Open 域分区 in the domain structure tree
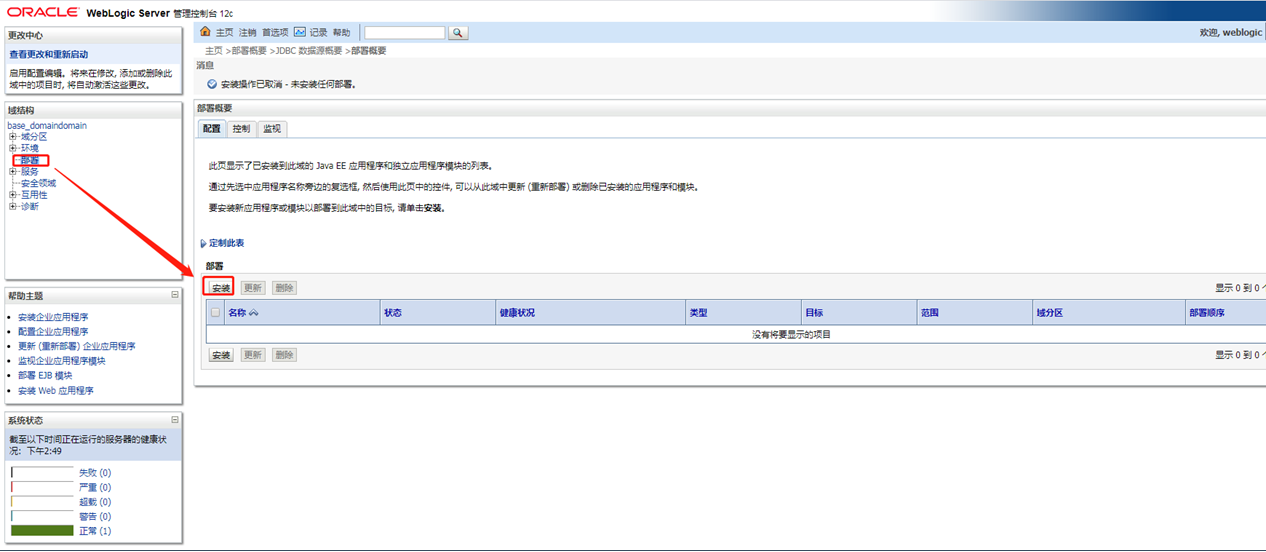The width and height of the screenshot is (1266, 552). pyautogui.click(x=34, y=137)
